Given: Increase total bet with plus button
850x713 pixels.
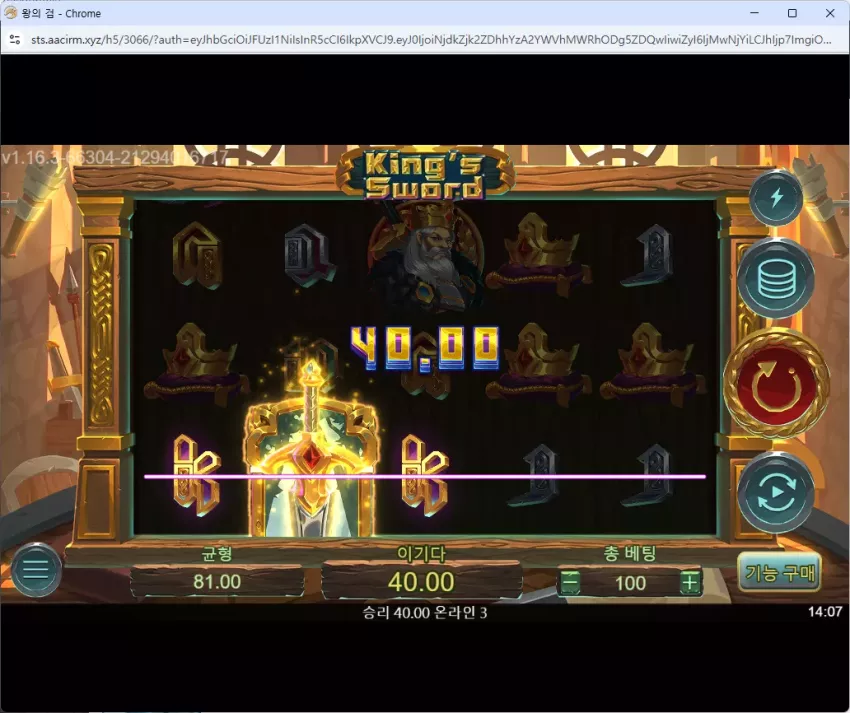Looking at the screenshot, I should pyautogui.click(x=690, y=583).
